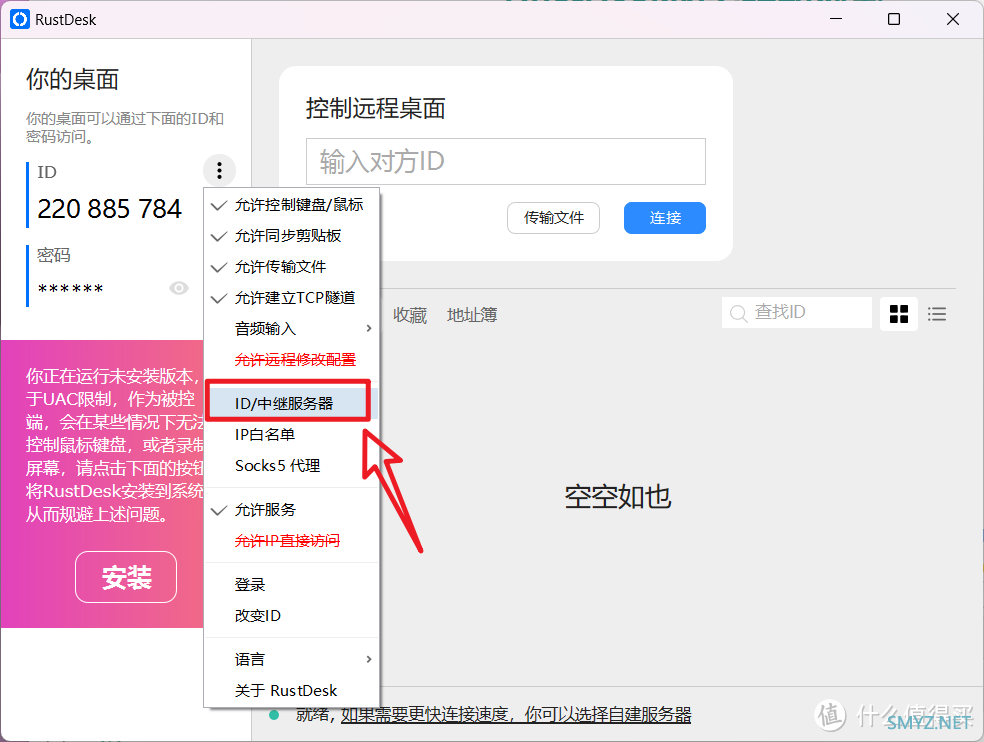This screenshot has height=742, width=984.
Task: Reveal the password with the eye icon
Action: point(179,288)
